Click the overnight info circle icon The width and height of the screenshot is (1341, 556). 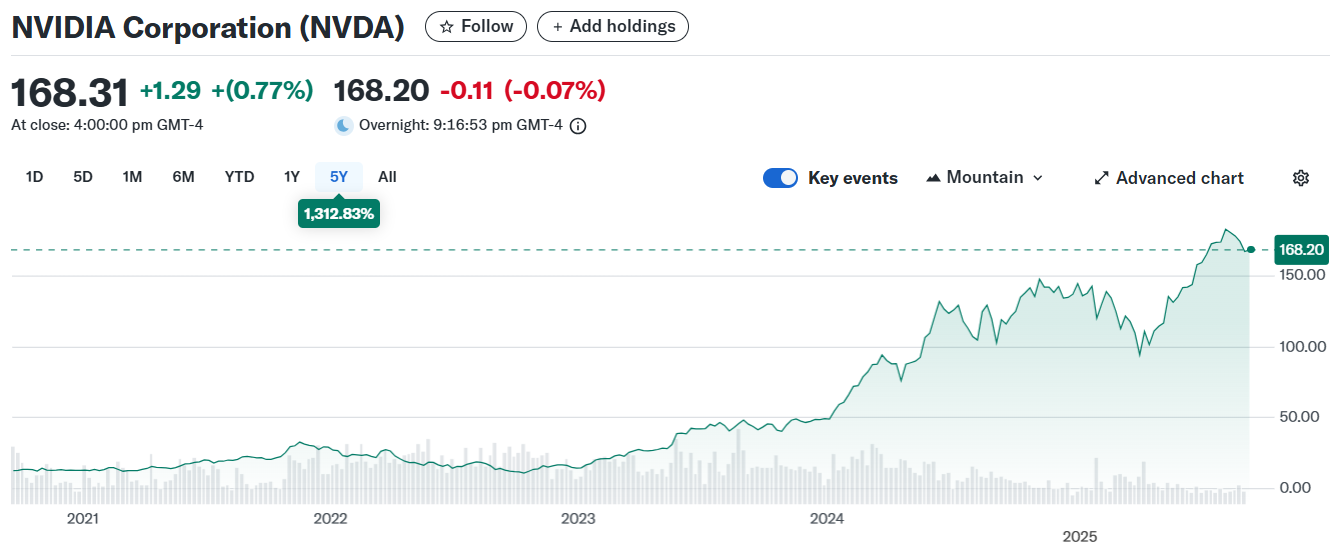point(578,126)
